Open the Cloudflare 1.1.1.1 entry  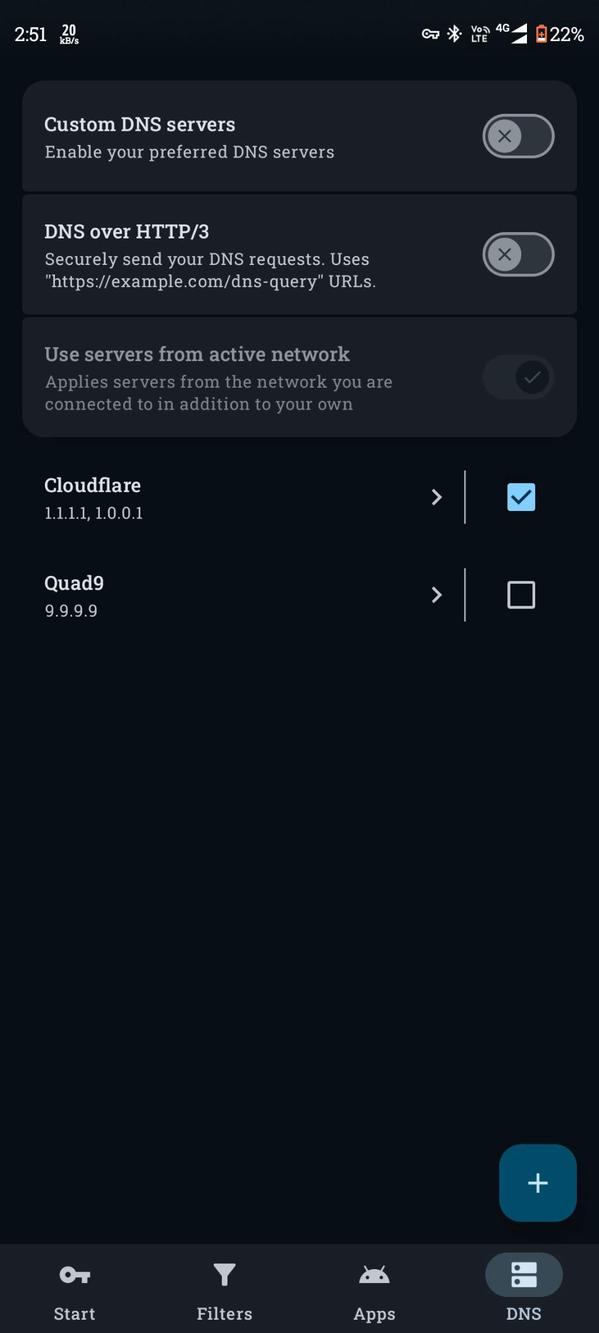pyautogui.click(x=200, y=497)
